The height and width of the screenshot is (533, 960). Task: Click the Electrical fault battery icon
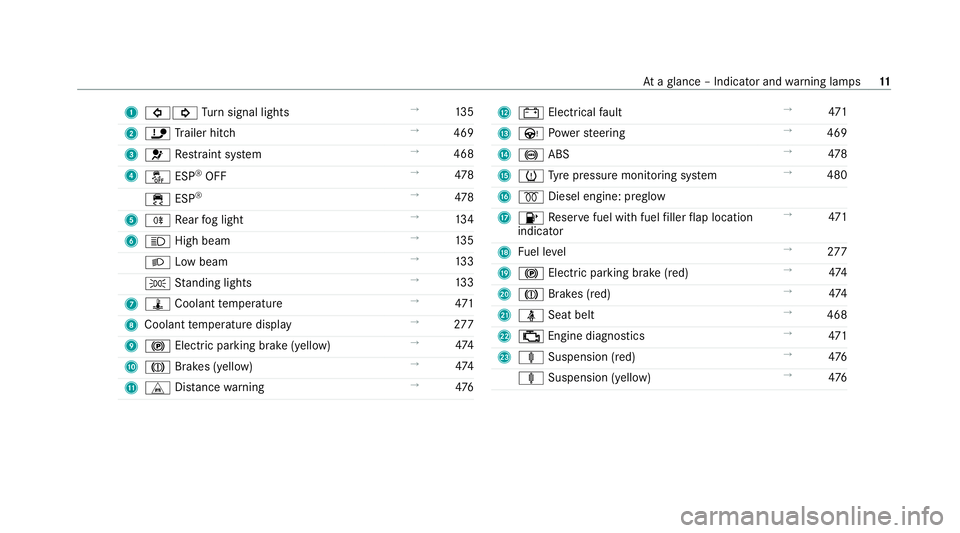531,113
